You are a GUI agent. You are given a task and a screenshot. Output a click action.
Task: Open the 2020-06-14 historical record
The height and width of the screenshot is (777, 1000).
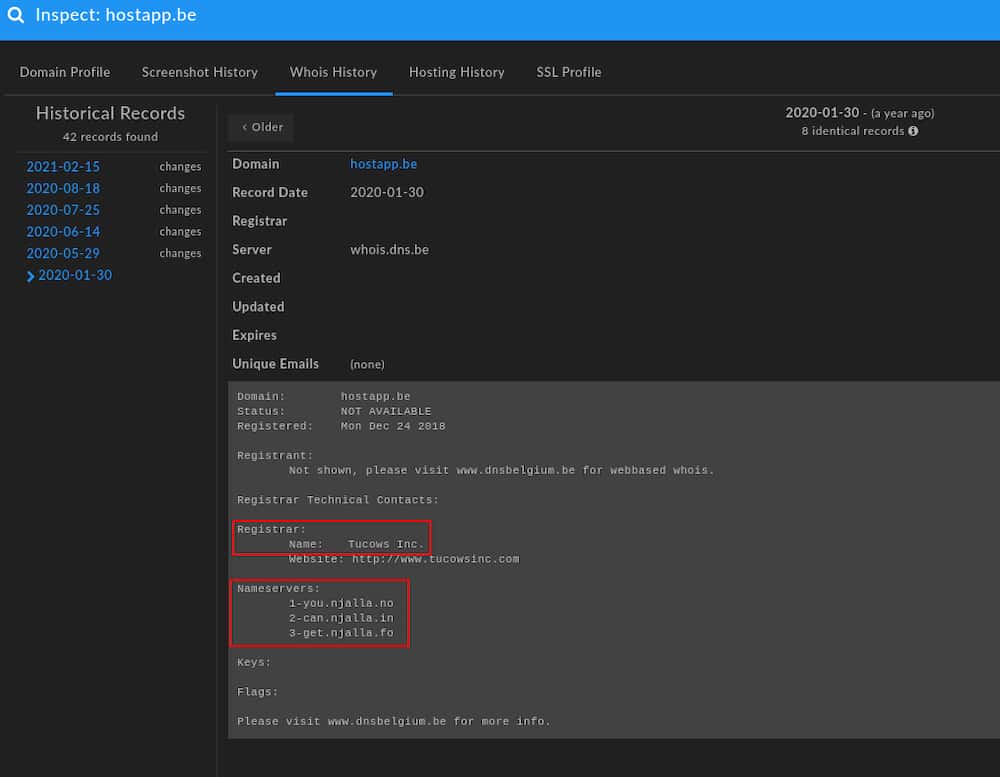coord(63,232)
